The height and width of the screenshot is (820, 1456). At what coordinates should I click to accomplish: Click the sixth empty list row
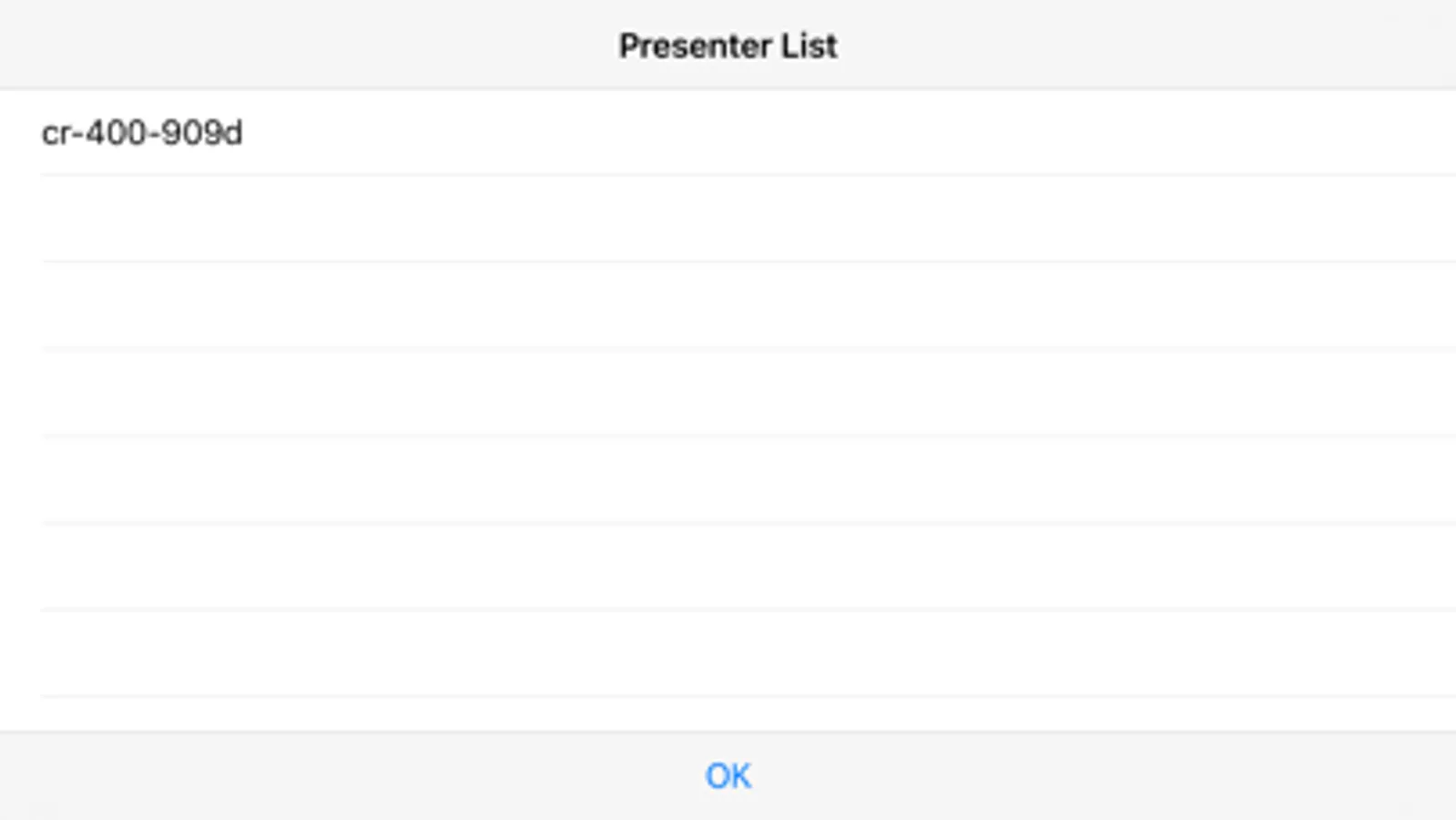point(728,652)
